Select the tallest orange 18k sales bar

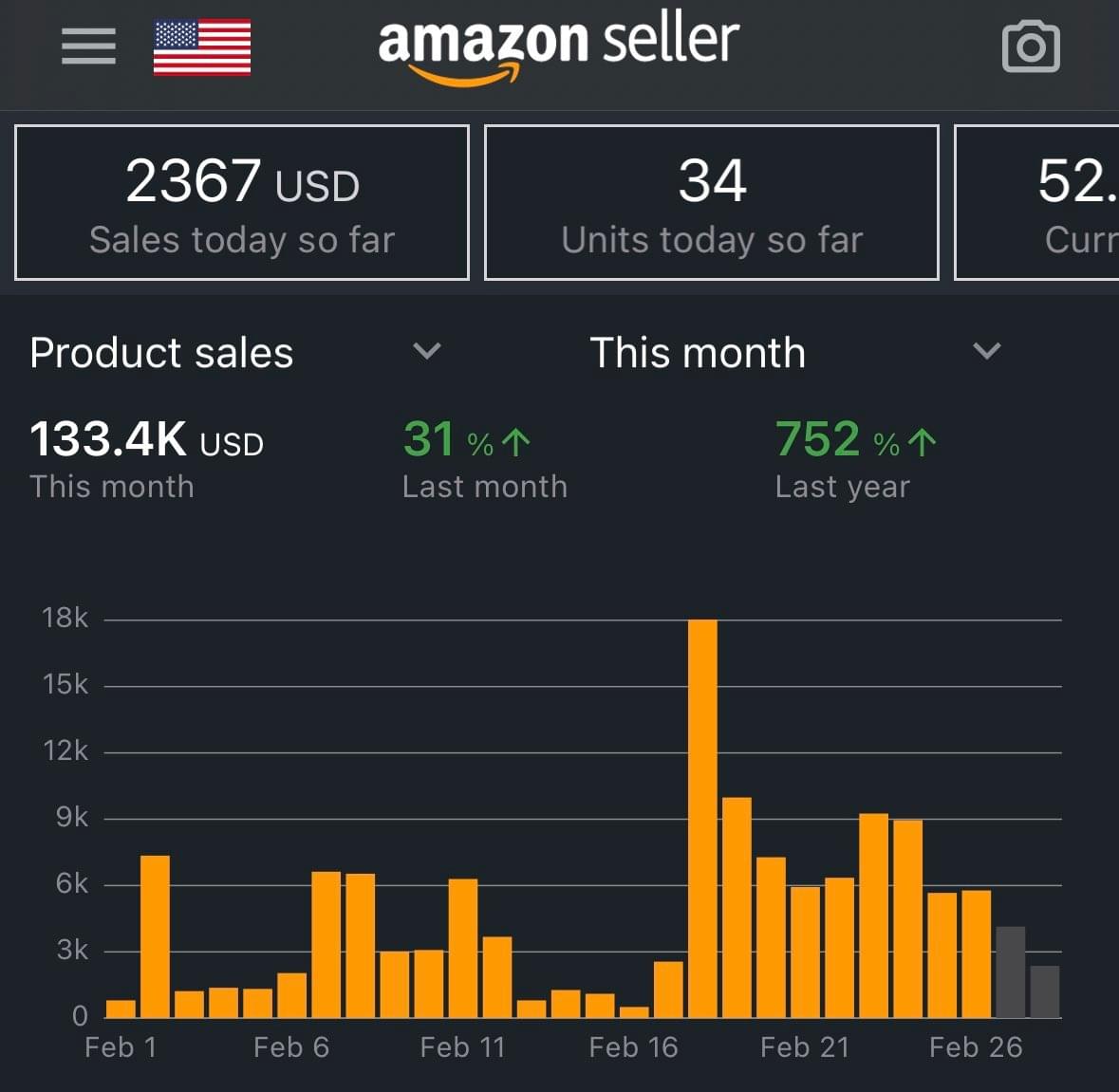[702, 818]
